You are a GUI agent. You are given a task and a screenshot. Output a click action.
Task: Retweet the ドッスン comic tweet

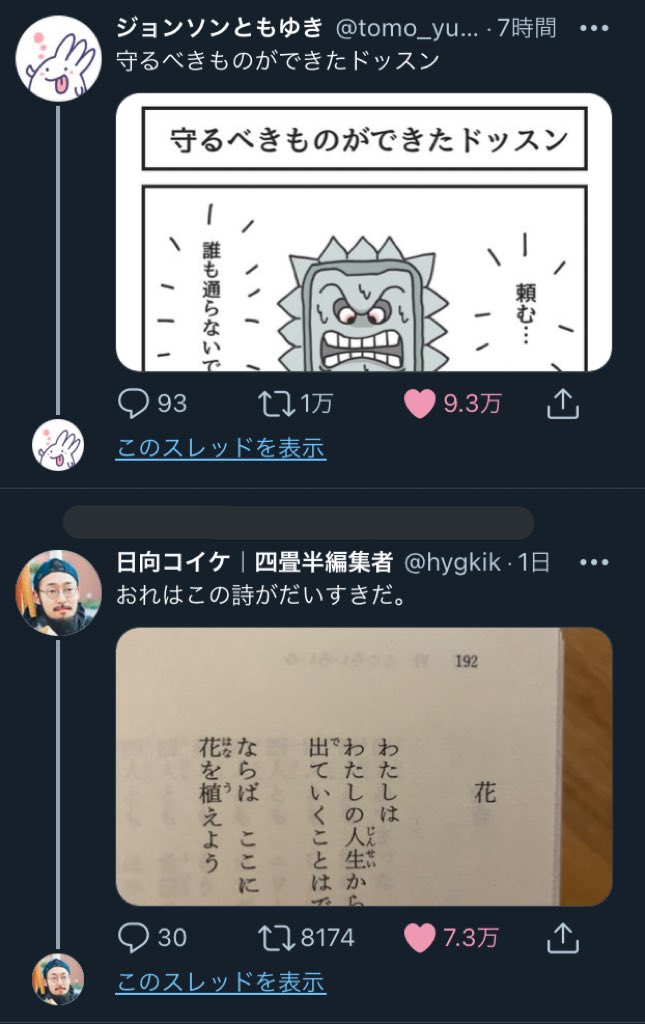click(x=276, y=404)
